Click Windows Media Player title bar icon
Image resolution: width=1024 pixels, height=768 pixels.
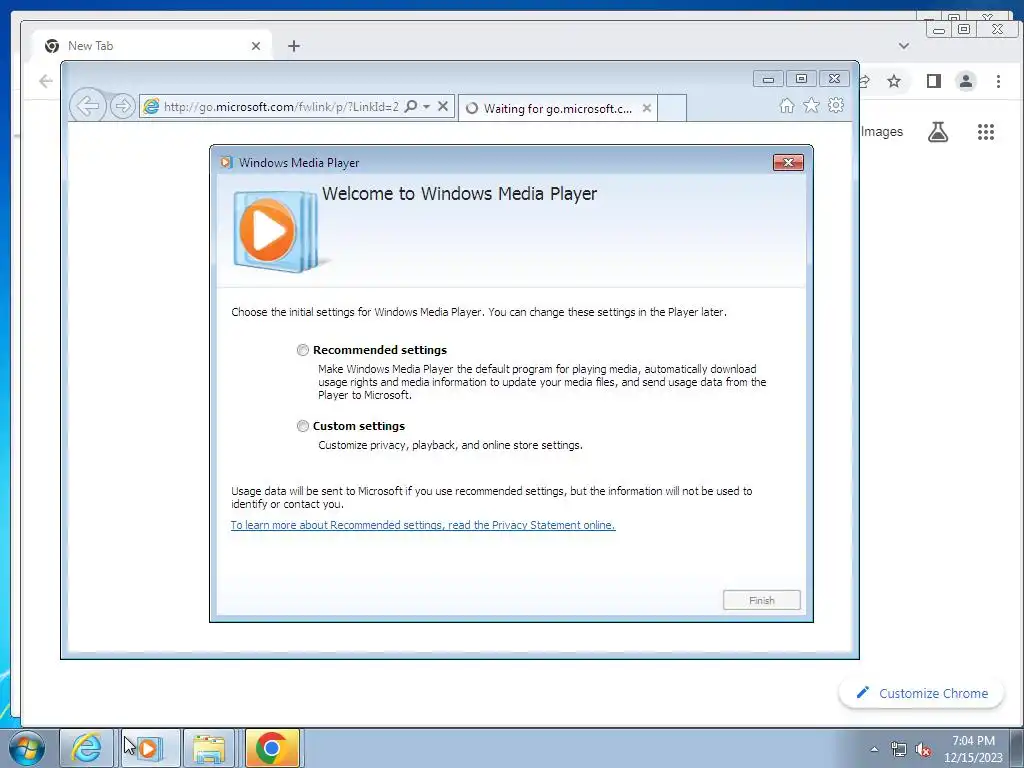[226, 163]
